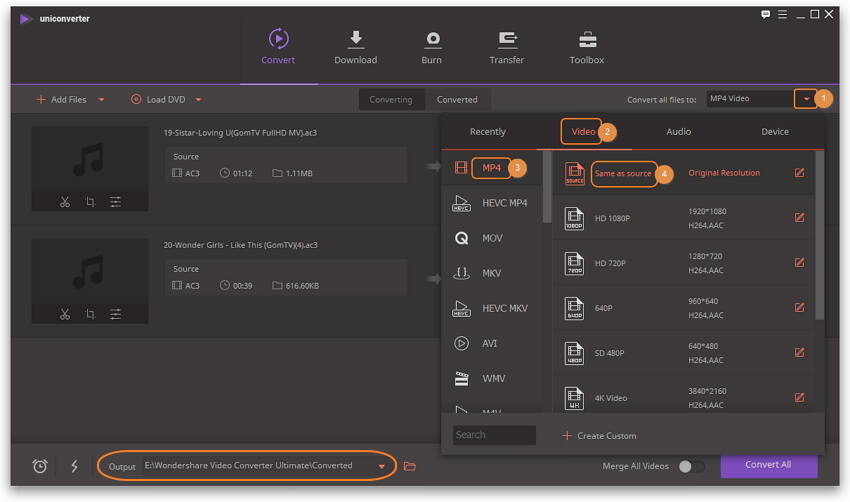This screenshot has width=850, height=502.
Task: Open the Convert all files to dropdown arrow
Action: tap(806, 99)
